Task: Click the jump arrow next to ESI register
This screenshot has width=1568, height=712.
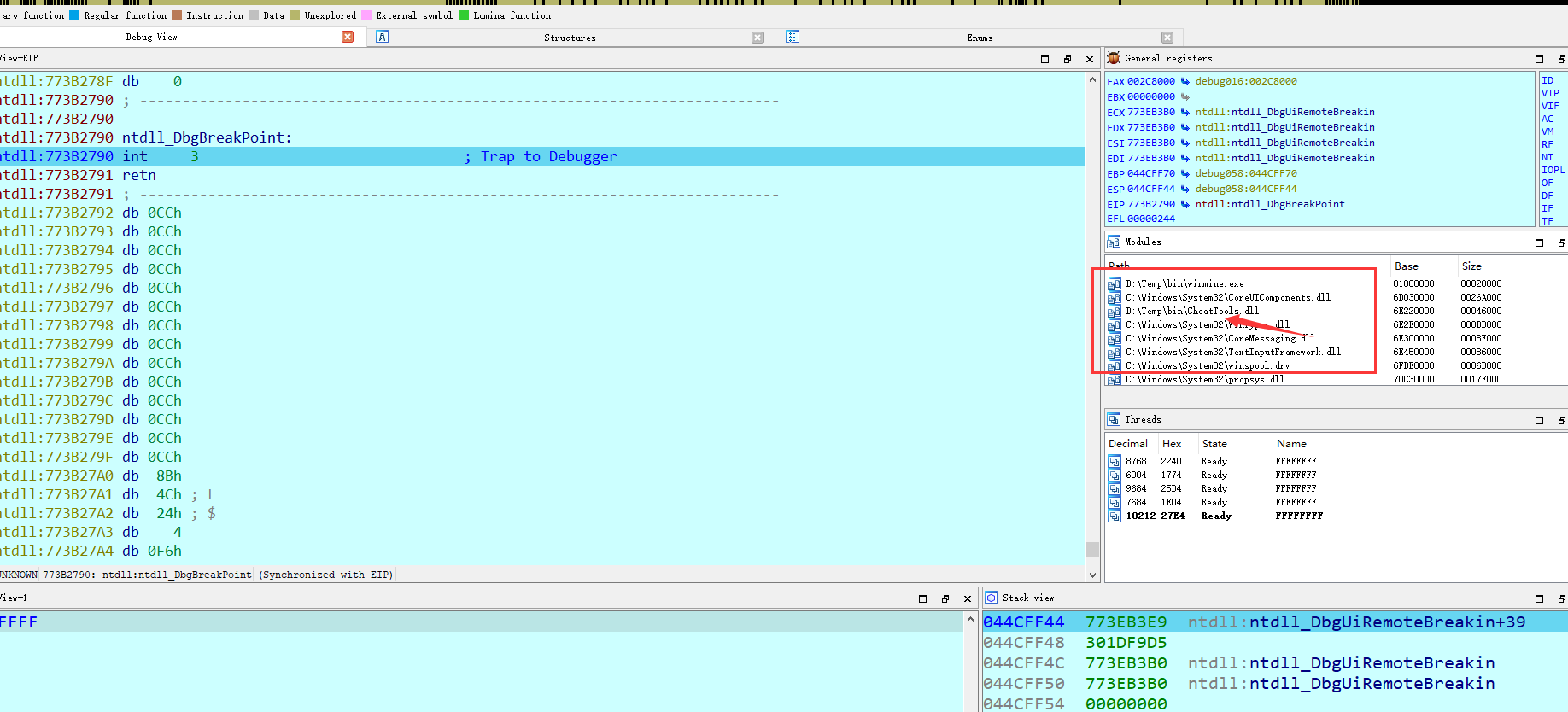Action: [1185, 143]
